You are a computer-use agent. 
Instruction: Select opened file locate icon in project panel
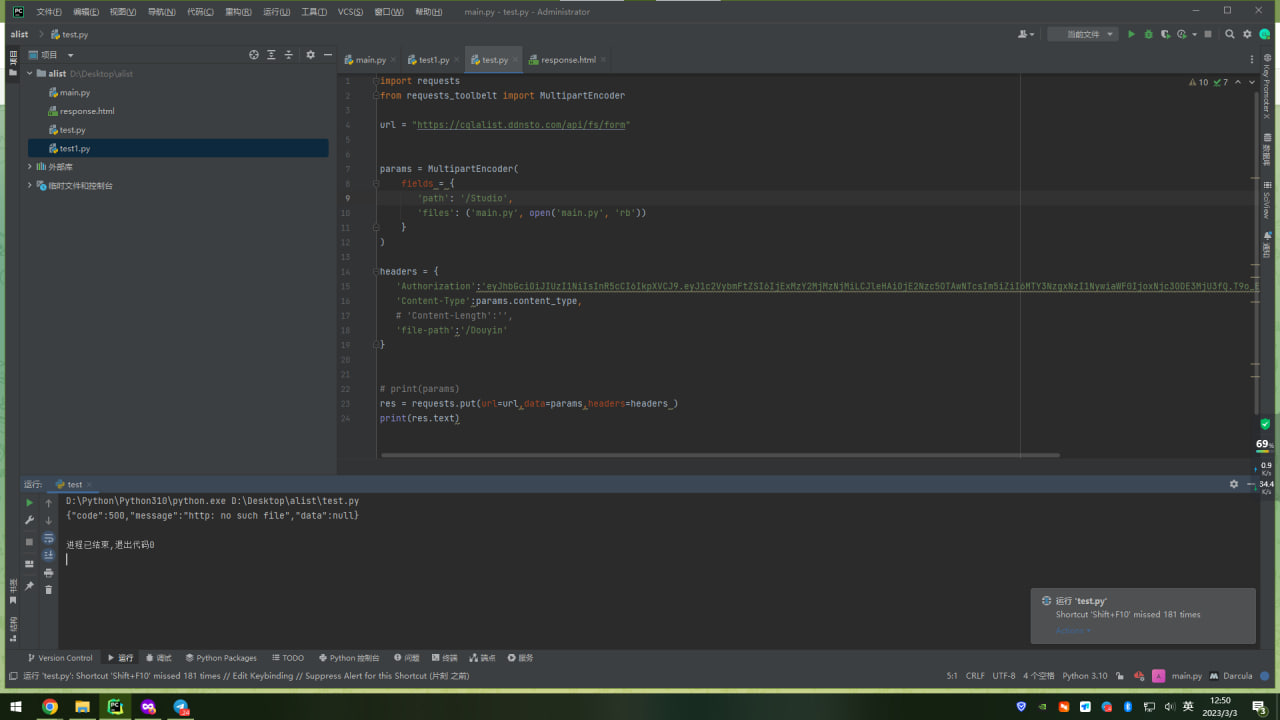pyautogui.click(x=254, y=55)
